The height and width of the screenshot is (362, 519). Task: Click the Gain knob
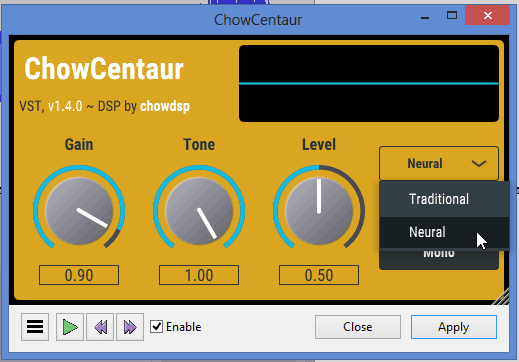pos(79,211)
